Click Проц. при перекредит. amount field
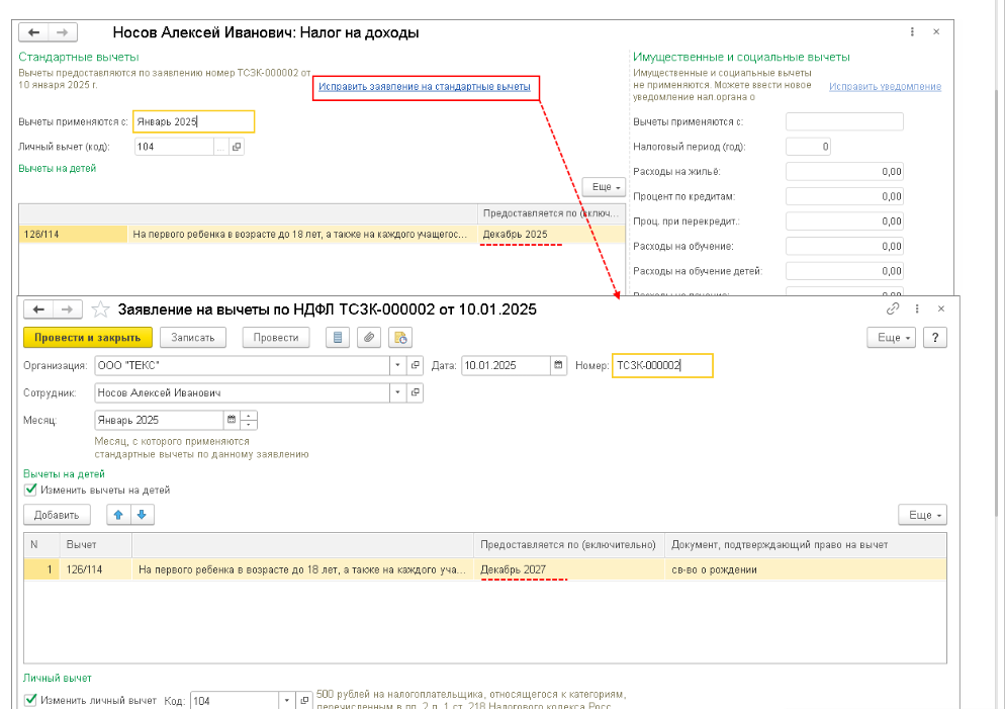Image resolution: width=1006 pixels, height=710 pixels. coord(844,221)
